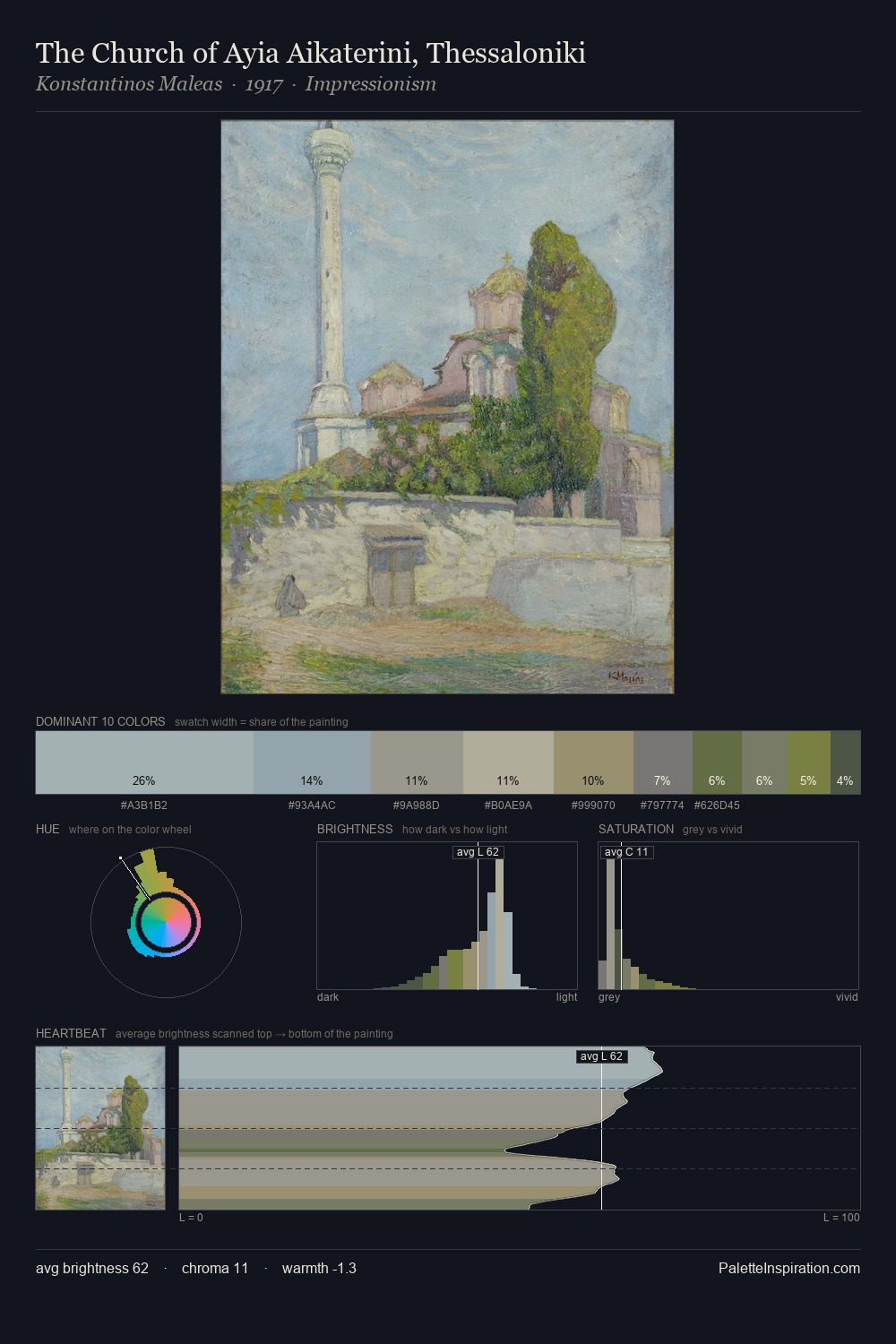Click the 'L = 0' axis label
896x1344 pixels.
(x=191, y=1217)
